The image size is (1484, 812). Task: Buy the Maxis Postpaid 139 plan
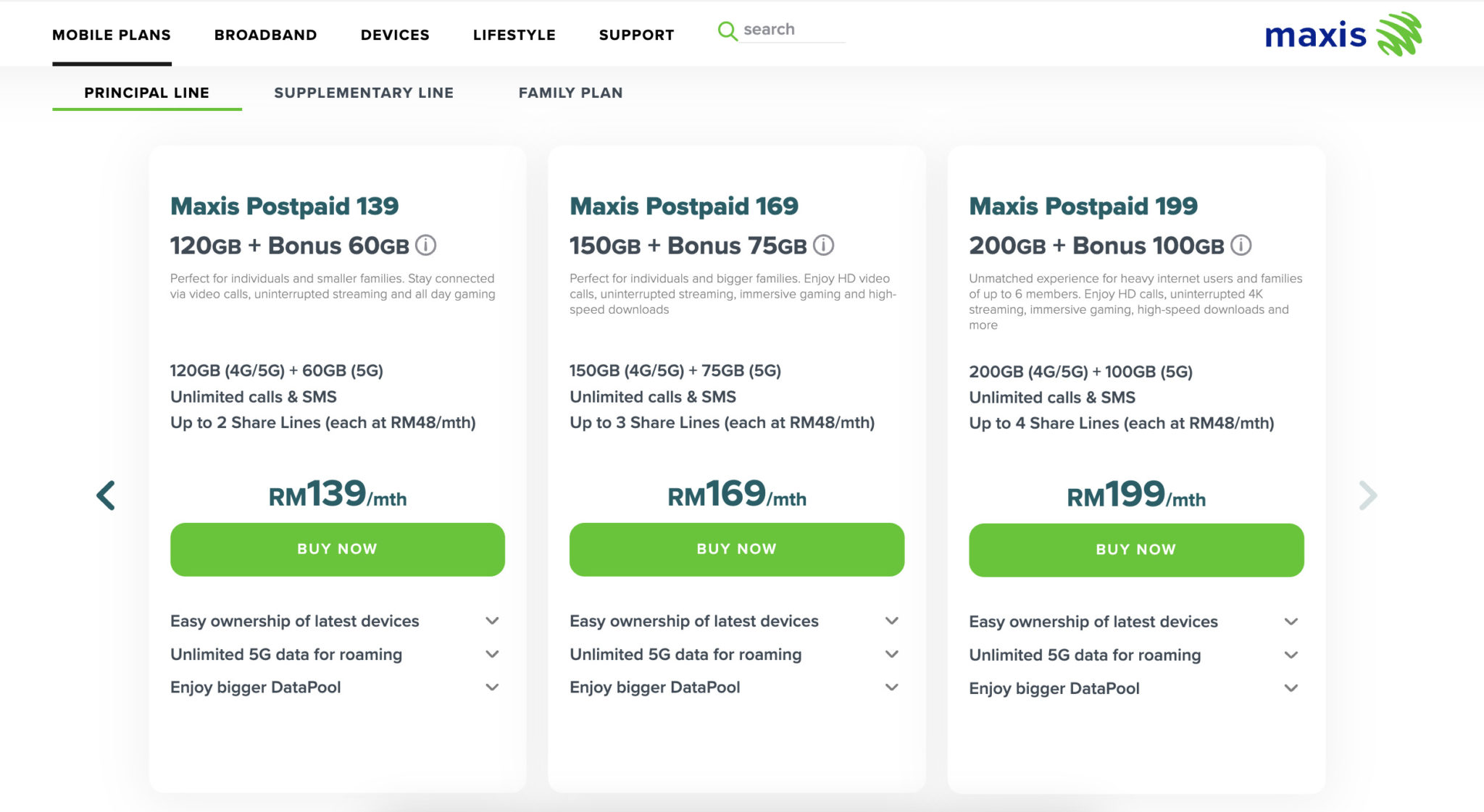pos(337,549)
